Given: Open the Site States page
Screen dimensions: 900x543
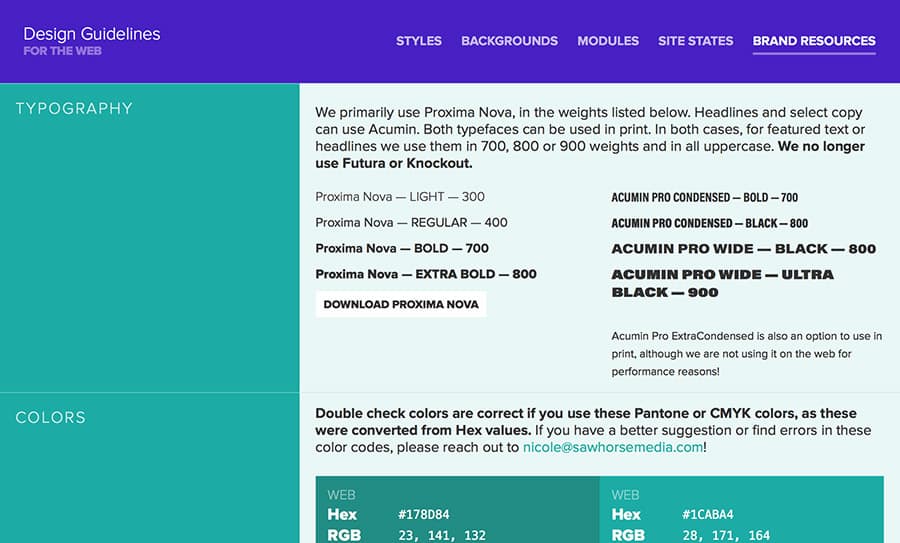Looking at the screenshot, I should pos(695,41).
